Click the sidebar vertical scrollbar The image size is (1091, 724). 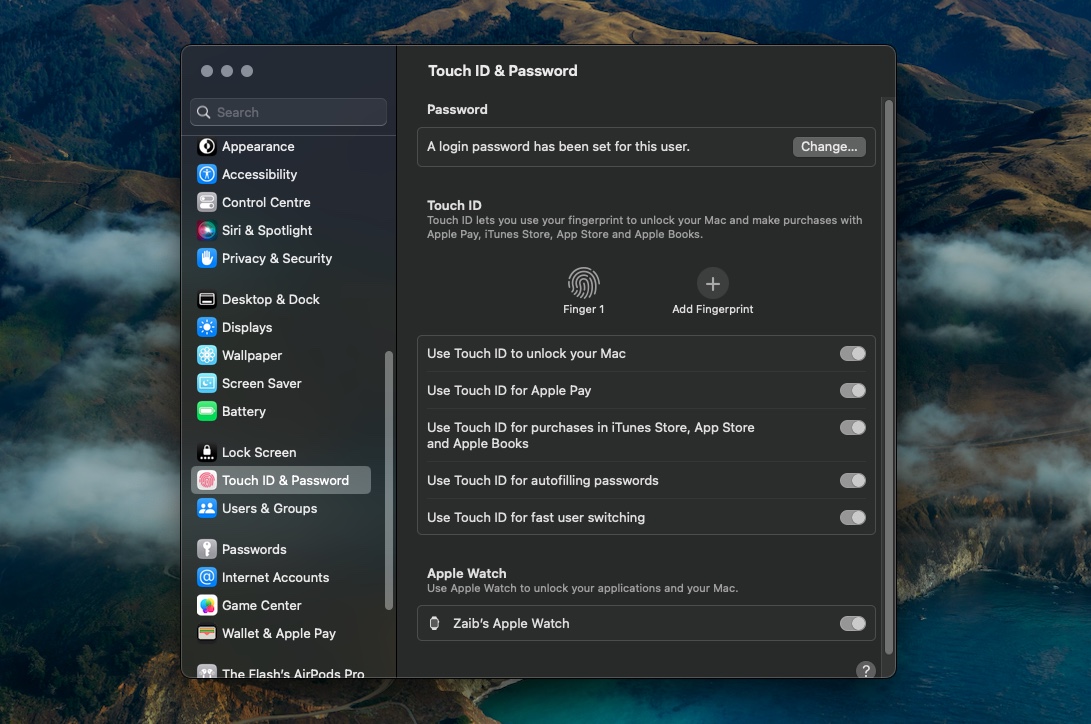coord(389,480)
